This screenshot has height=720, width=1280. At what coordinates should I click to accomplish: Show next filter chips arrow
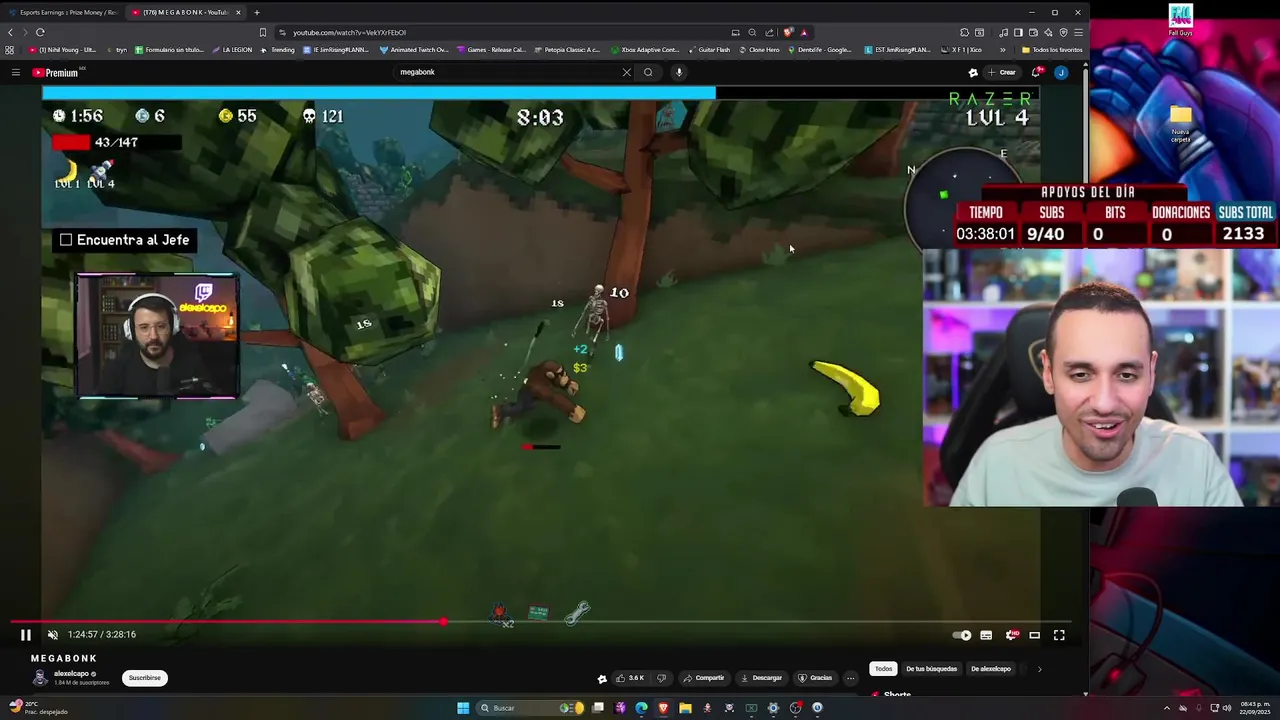[1039, 669]
